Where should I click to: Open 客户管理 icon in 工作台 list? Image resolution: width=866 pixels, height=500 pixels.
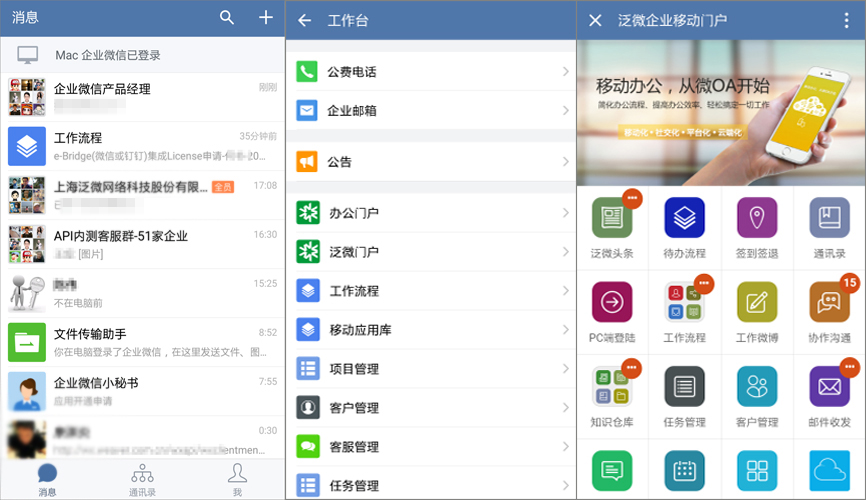(308, 408)
